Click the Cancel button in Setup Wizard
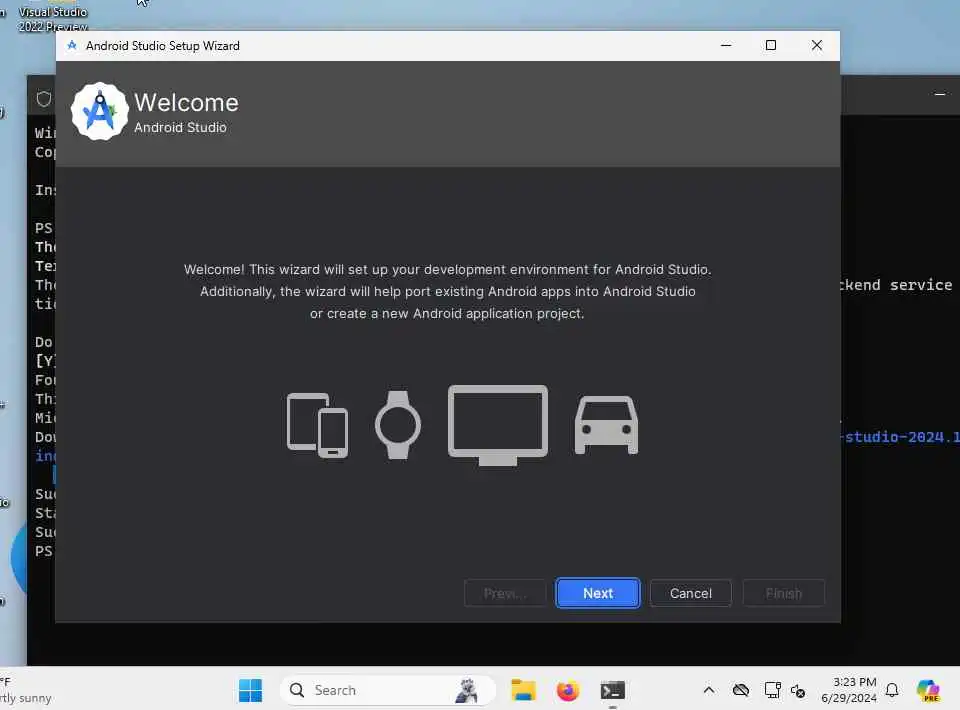This screenshot has height=710, width=960. 691,593
